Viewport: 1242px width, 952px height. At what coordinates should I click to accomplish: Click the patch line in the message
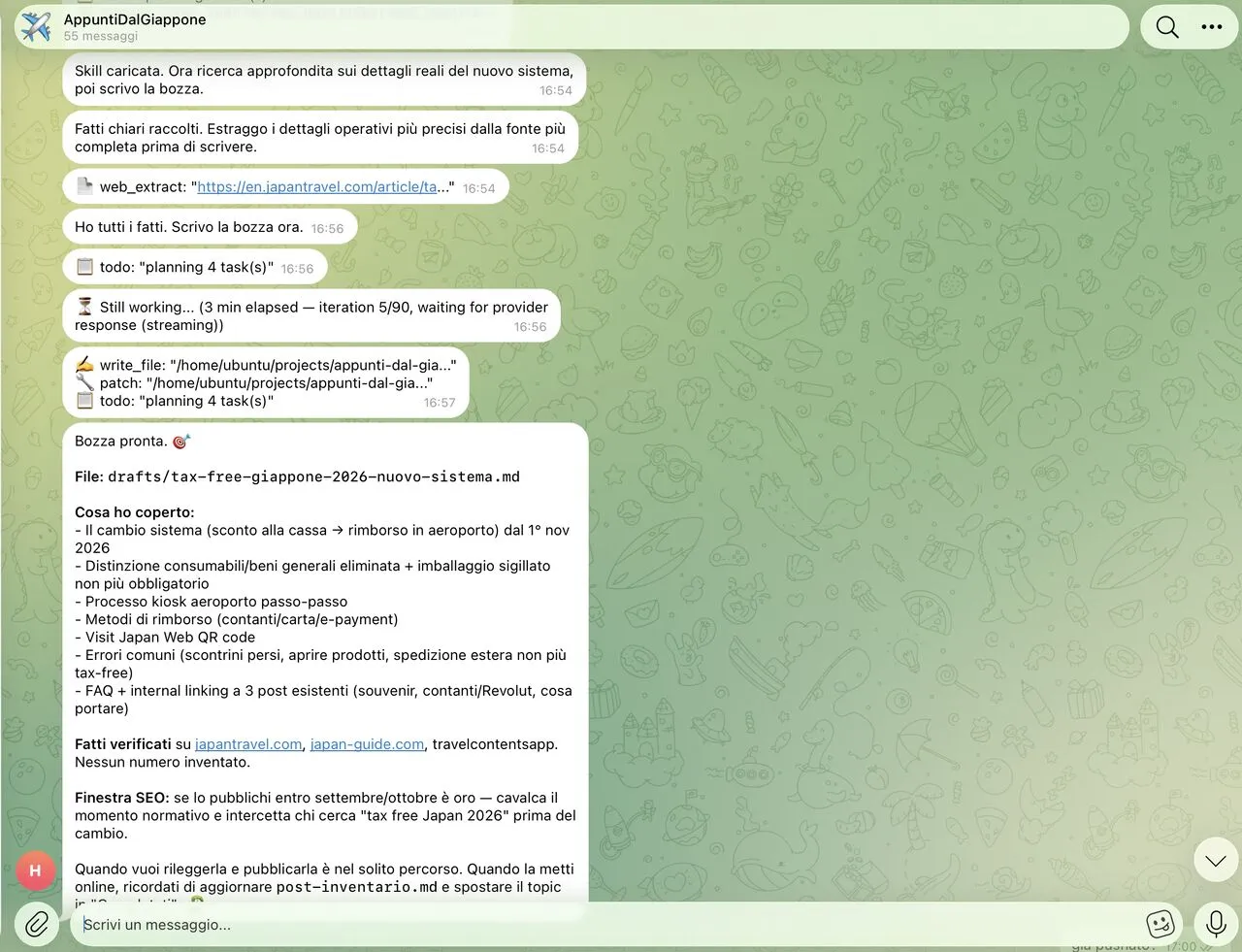254,383
